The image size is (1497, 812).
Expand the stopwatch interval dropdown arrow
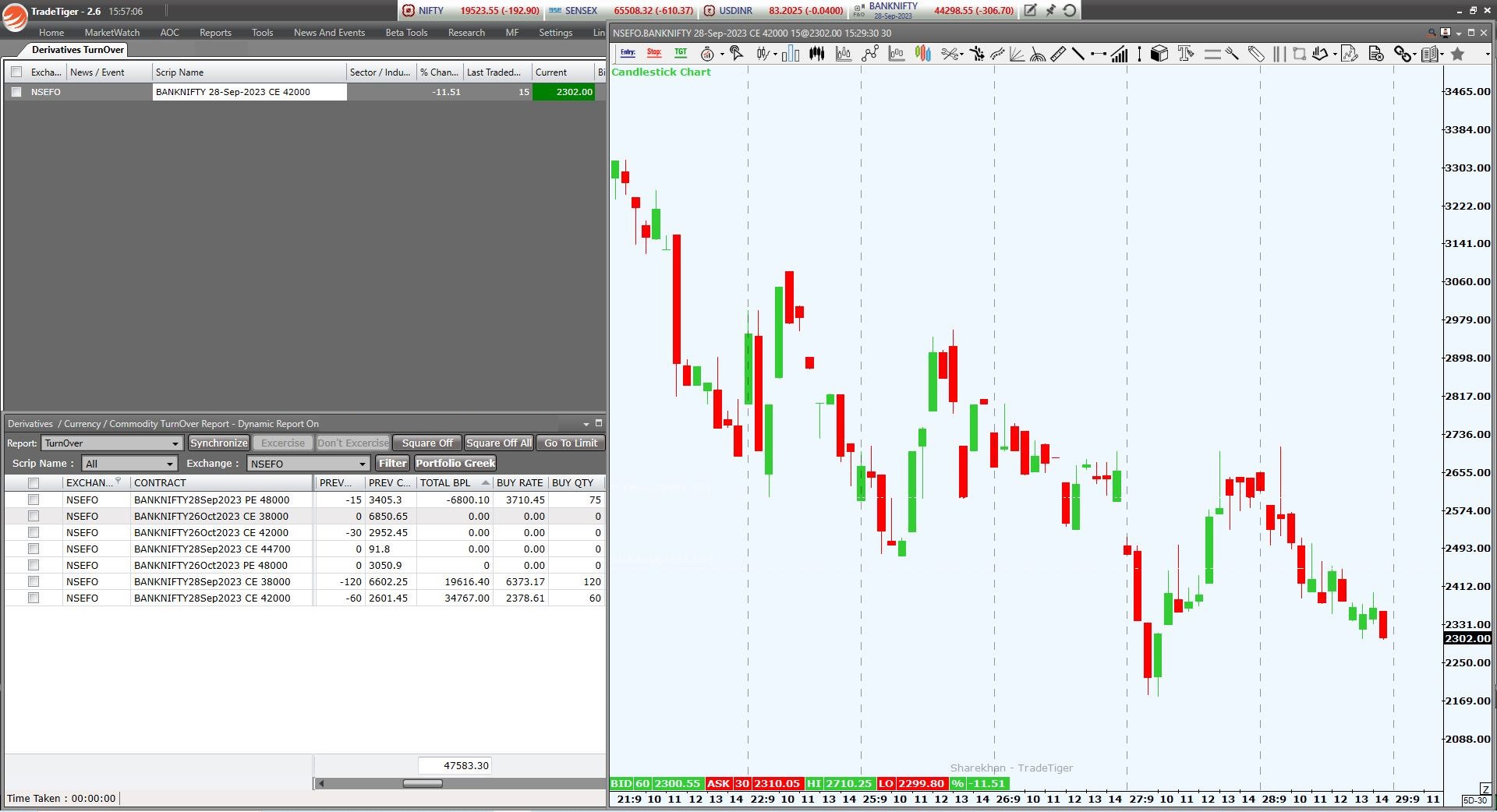click(722, 55)
